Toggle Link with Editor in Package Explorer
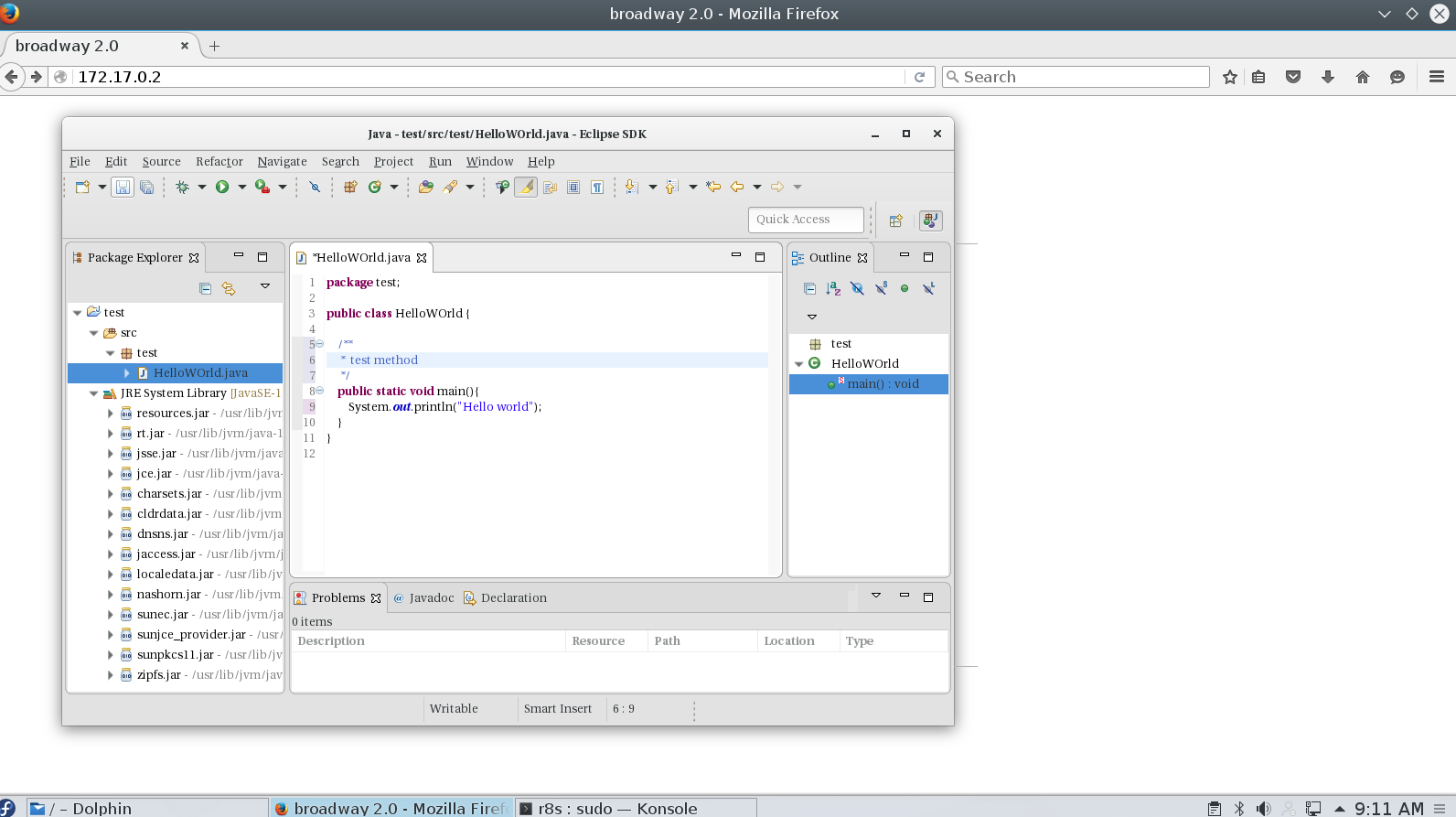This screenshot has width=1456, height=817. coord(229,288)
